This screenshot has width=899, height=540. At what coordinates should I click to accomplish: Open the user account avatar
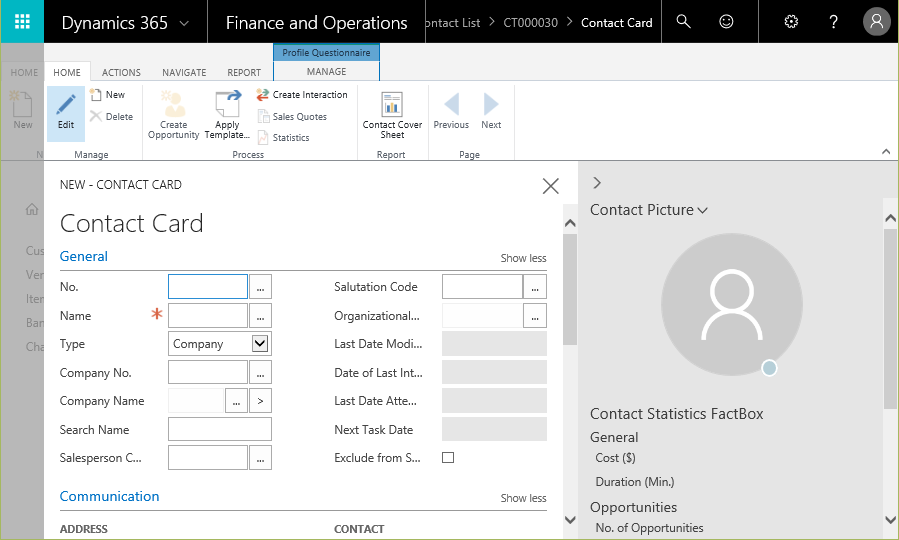pyautogui.click(x=876, y=22)
